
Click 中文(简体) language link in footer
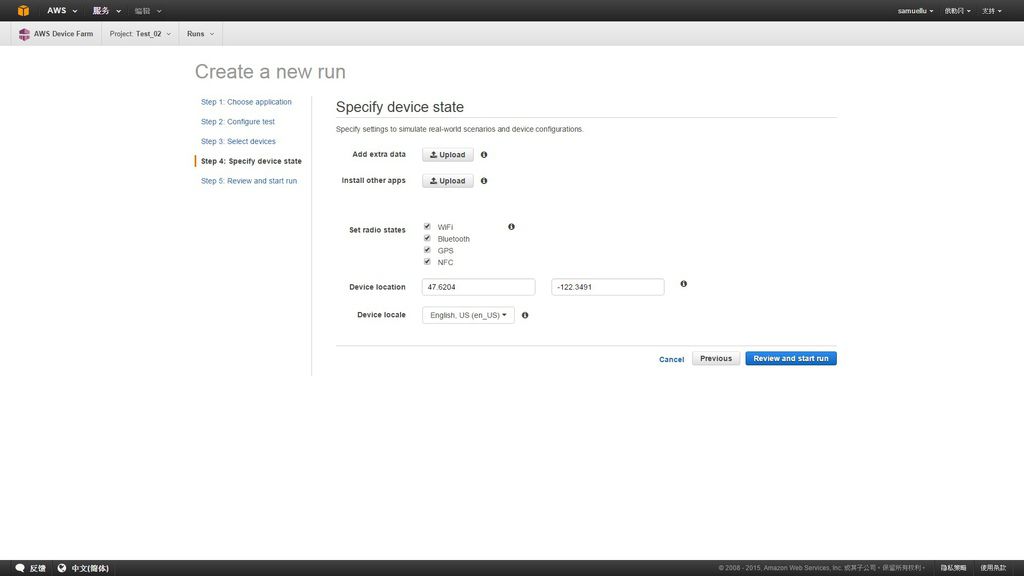click(90, 568)
